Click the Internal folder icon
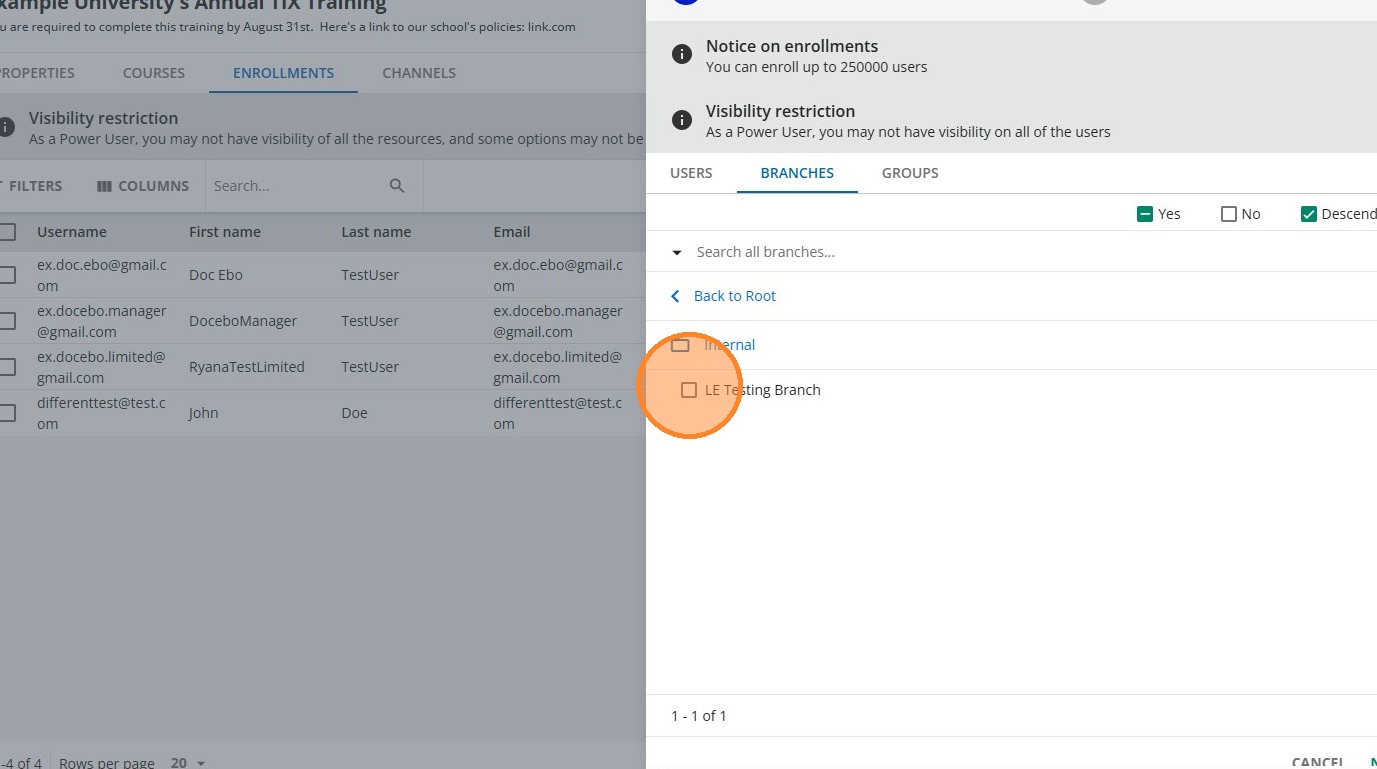 tap(680, 345)
